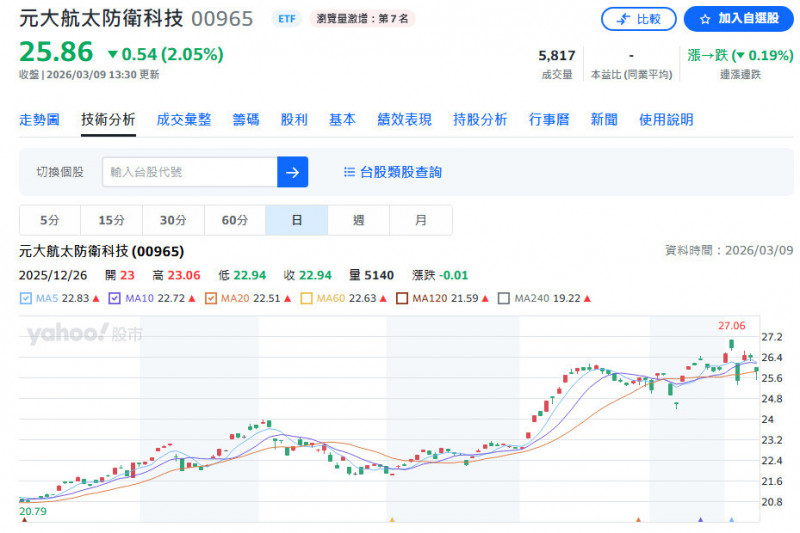Click the 資料時間：2026/03/09 text
Image resolution: width=800 pixels, height=533 pixels.
coord(729,250)
